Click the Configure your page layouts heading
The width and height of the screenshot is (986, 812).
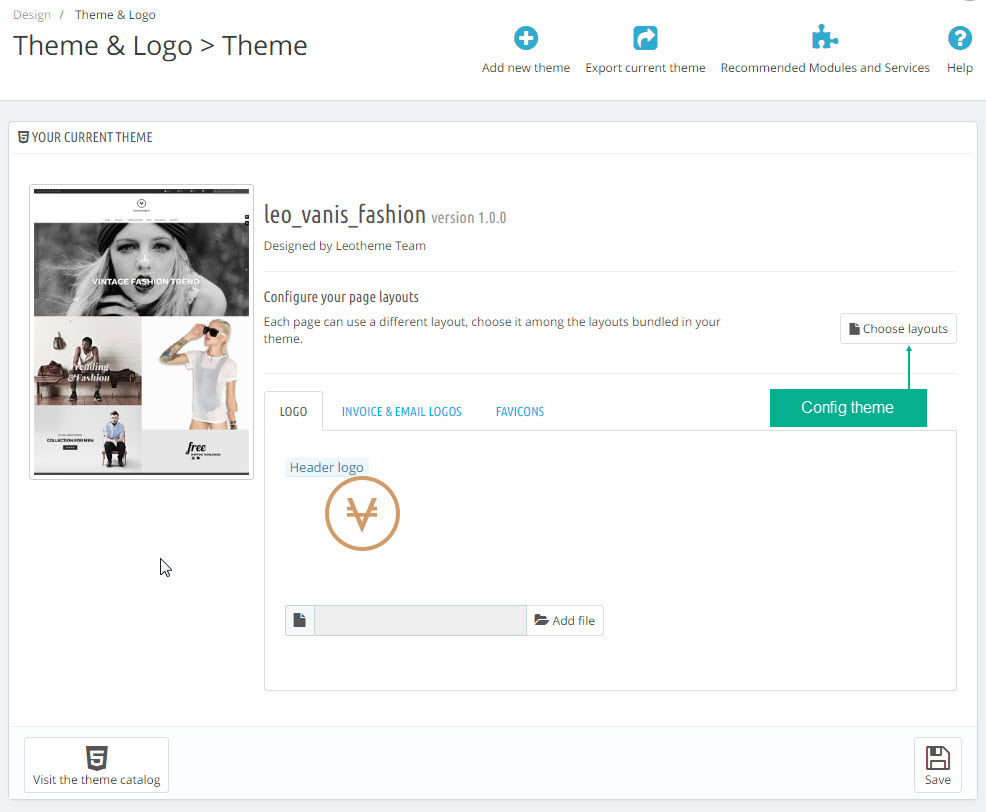(x=341, y=297)
